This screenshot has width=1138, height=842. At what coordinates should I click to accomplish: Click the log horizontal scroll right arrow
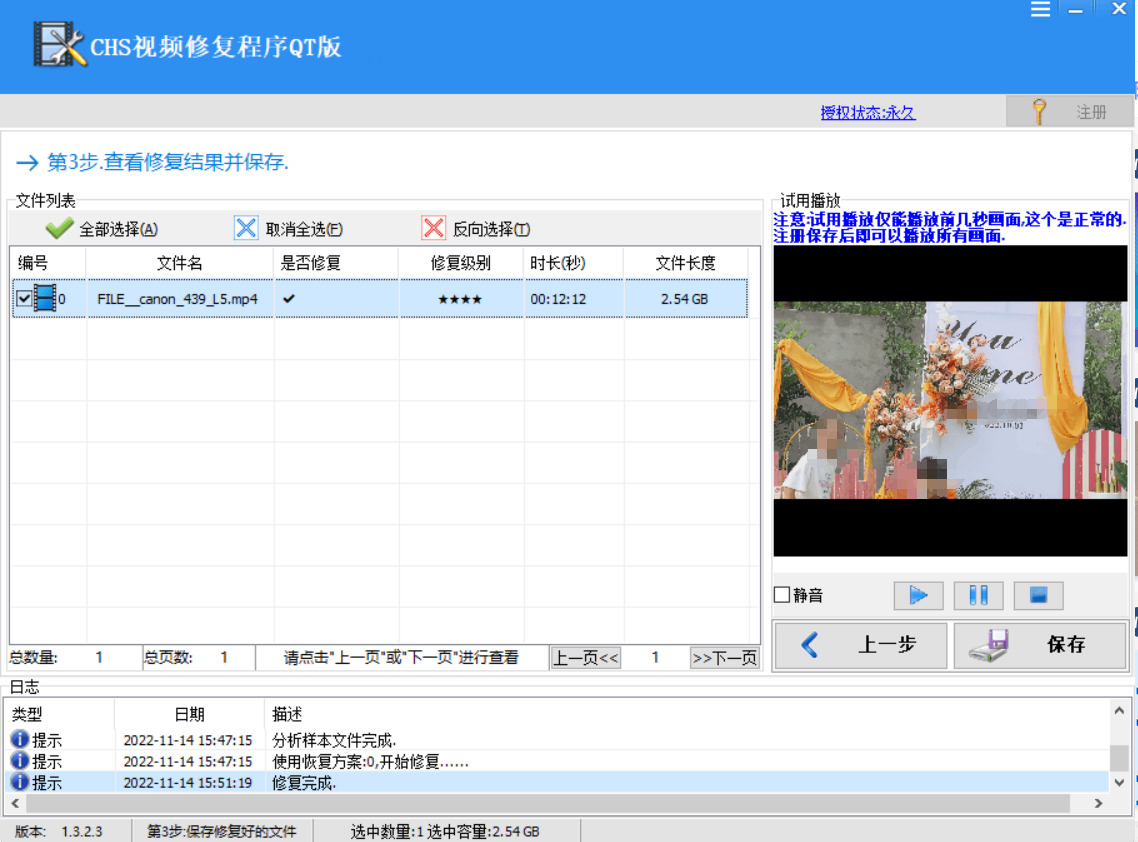point(1098,803)
